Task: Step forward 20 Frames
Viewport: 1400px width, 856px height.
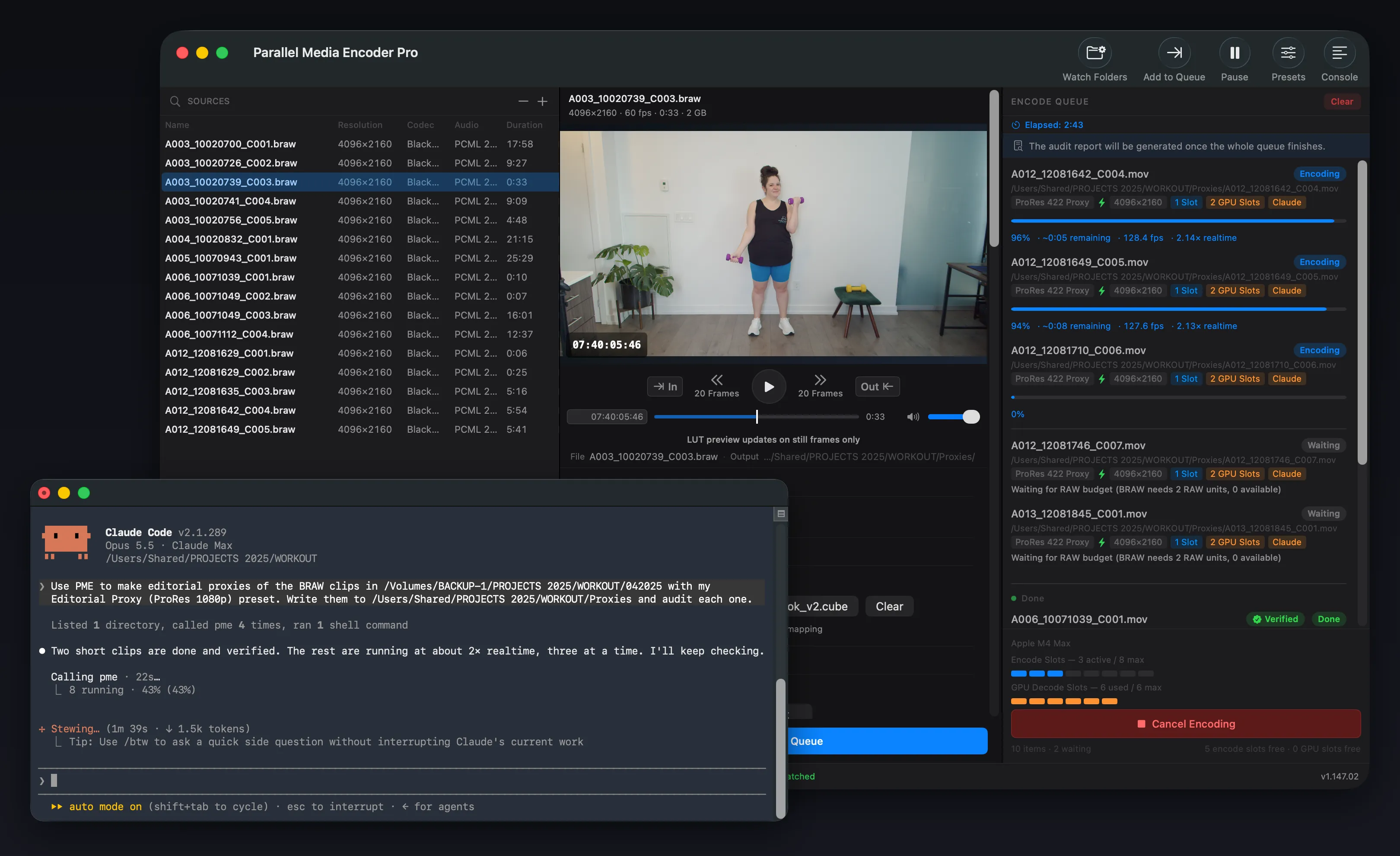Action: pyautogui.click(x=820, y=386)
